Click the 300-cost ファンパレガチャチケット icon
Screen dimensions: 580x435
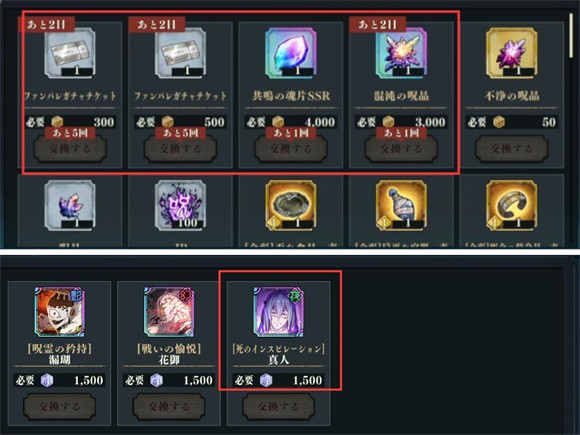[x=70, y=53]
